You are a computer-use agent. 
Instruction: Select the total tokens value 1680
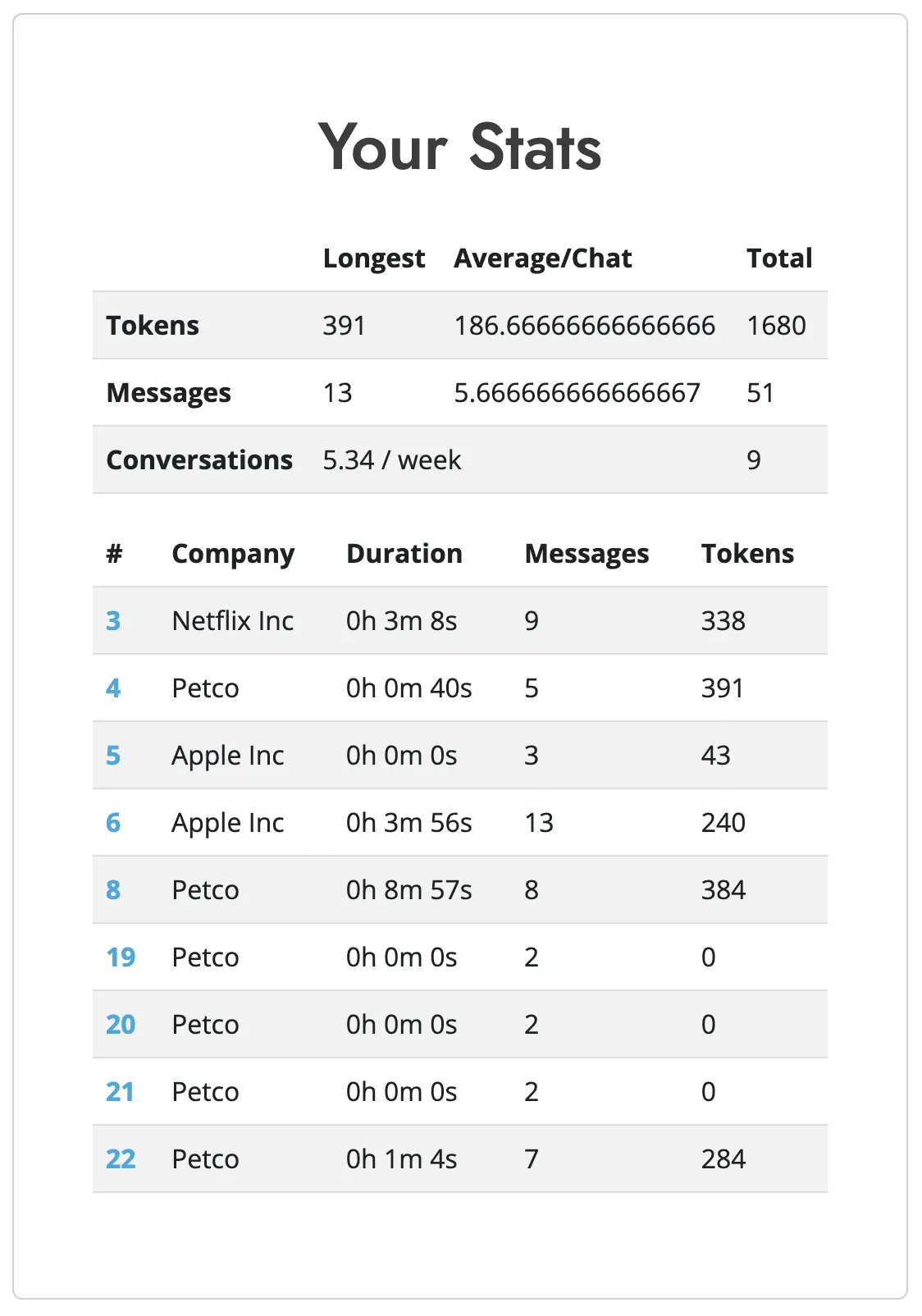pos(776,326)
